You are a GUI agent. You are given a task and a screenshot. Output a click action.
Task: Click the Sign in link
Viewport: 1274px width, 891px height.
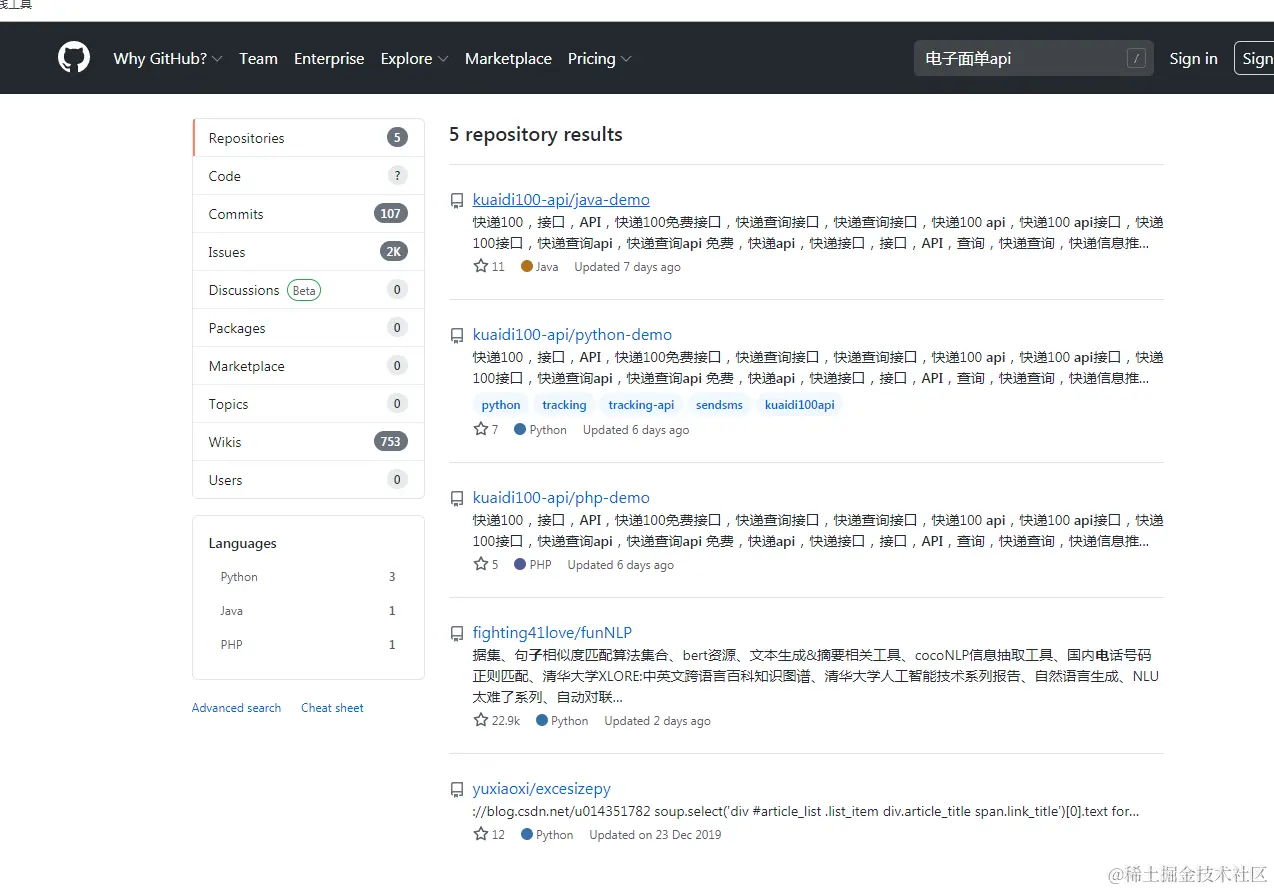click(1193, 59)
